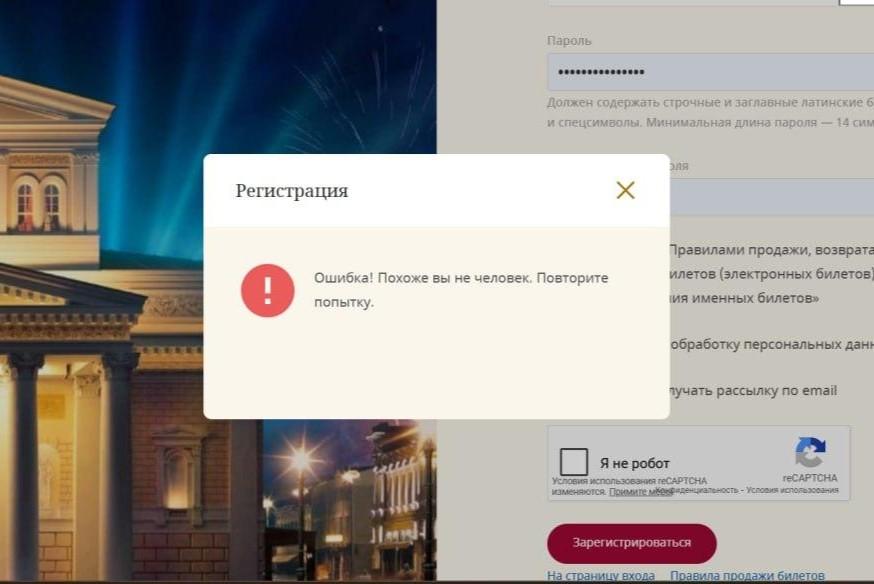
Task: Click the обработку персональных данных consent label
Action: (x=771, y=344)
